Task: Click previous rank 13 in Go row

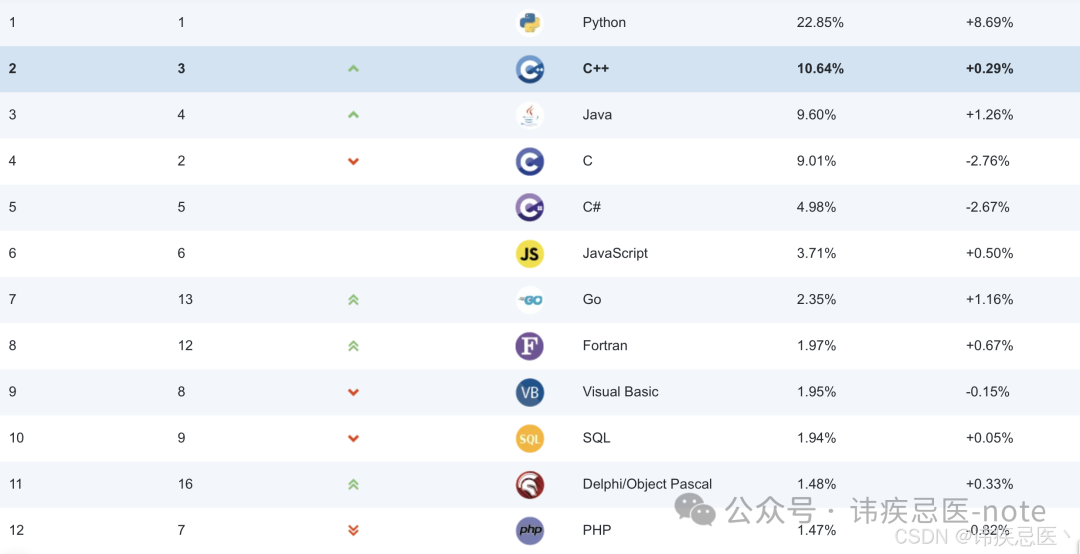Action: click(x=185, y=300)
